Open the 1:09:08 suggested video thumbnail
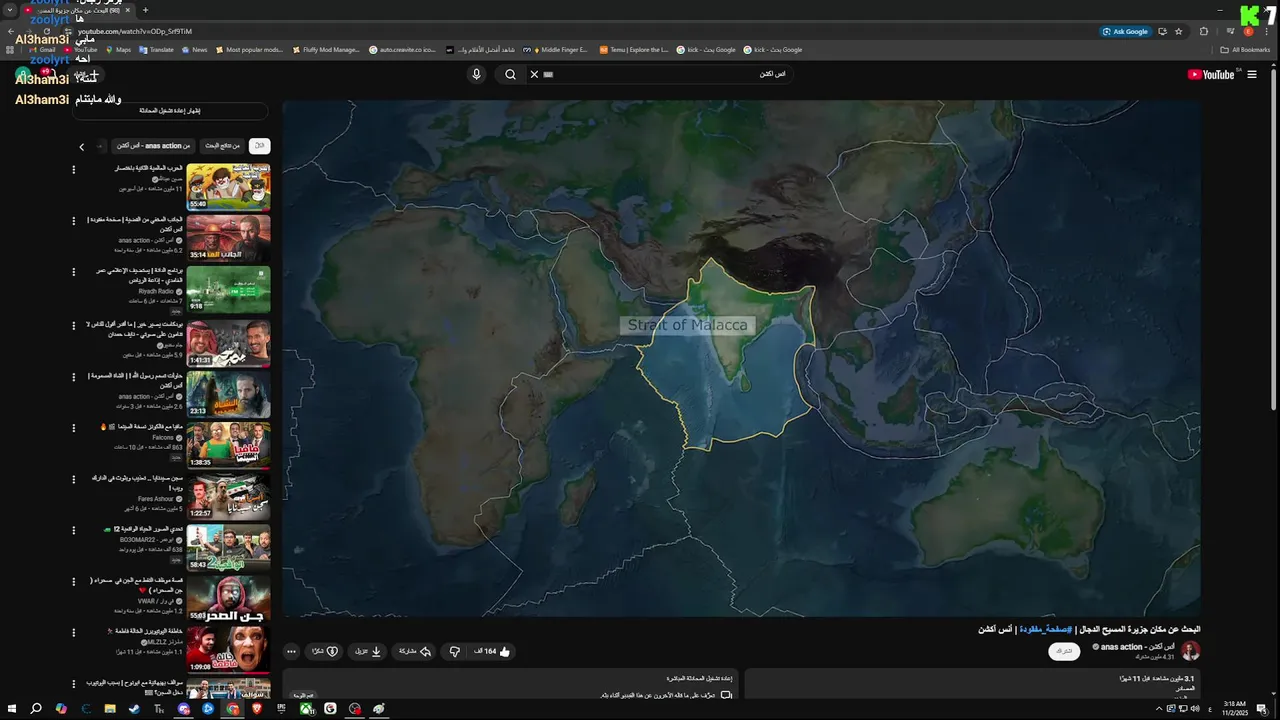This screenshot has width=1280, height=720. click(228, 650)
